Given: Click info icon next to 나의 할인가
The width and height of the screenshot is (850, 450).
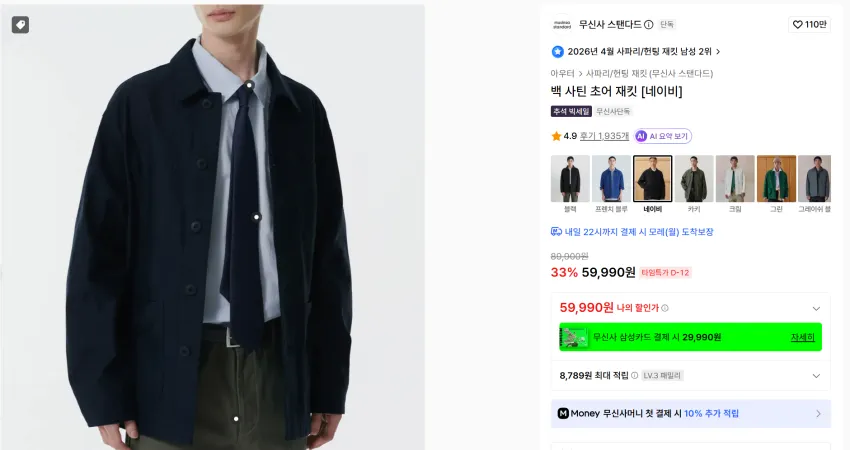Looking at the screenshot, I should (x=665, y=308).
